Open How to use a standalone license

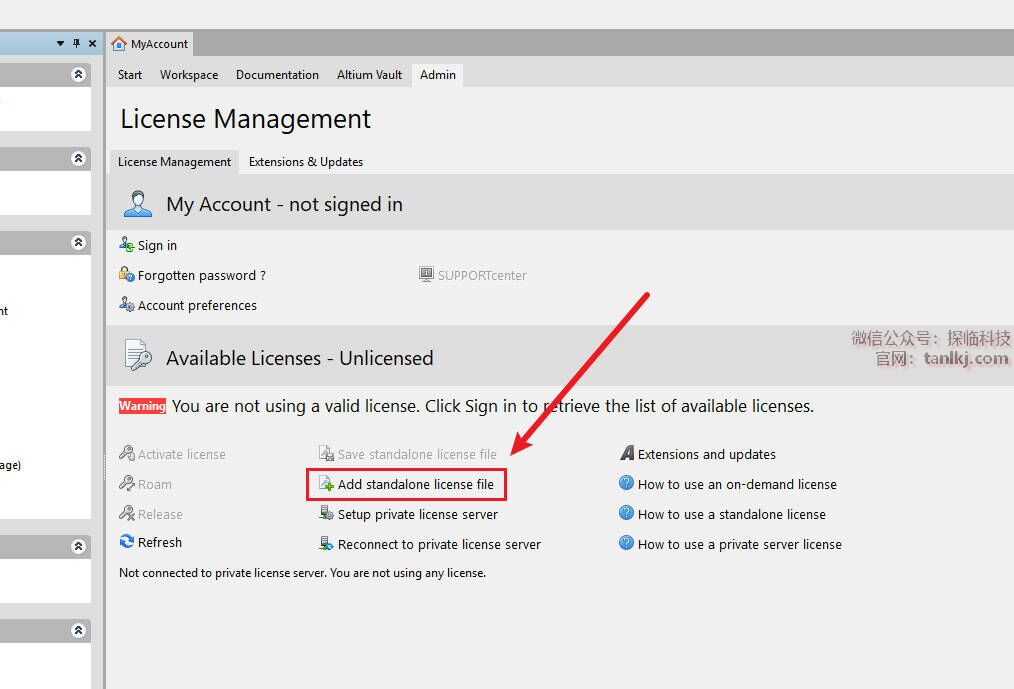[x=732, y=515]
